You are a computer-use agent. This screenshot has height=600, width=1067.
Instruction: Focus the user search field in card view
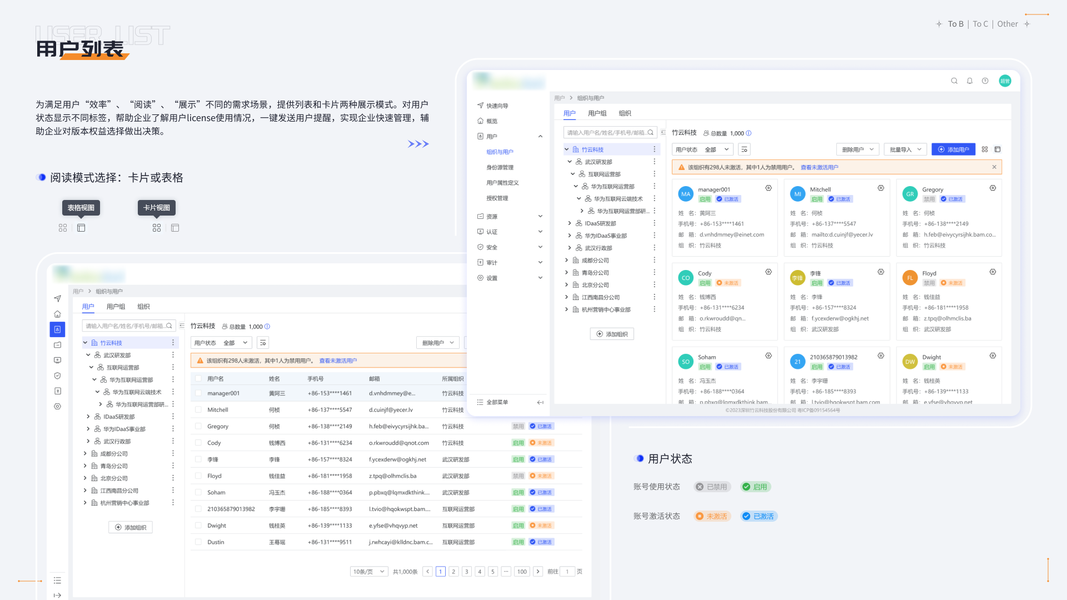[610, 133]
